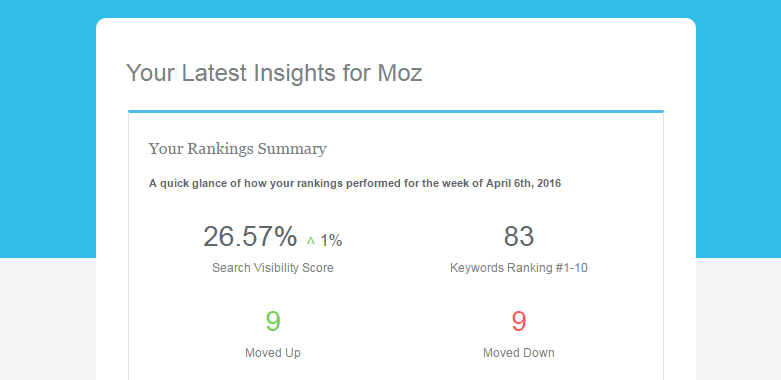
Task: Click the week of April 6th description text
Action: click(355, 183)
